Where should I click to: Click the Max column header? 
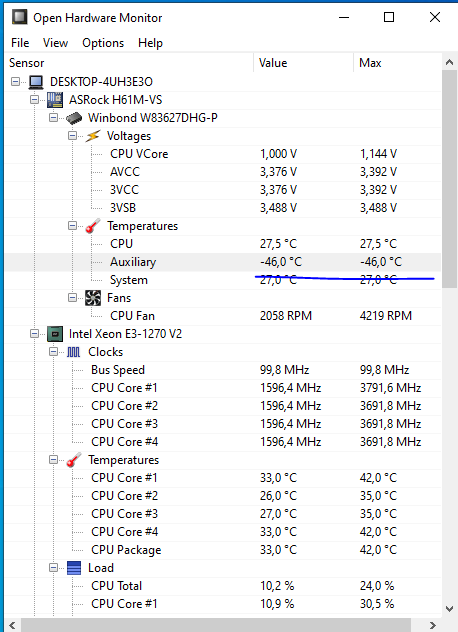point(398,63)
